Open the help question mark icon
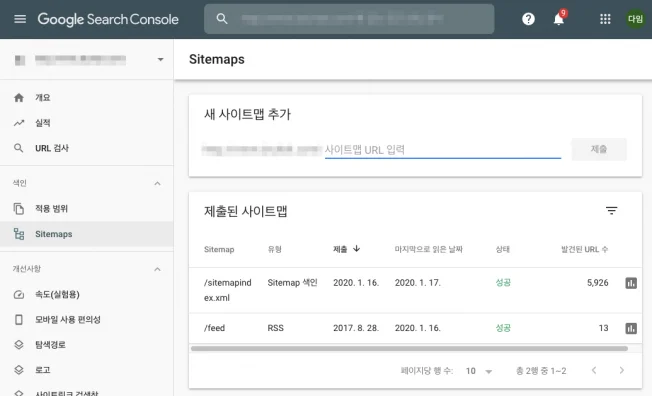 pos(528,19)
